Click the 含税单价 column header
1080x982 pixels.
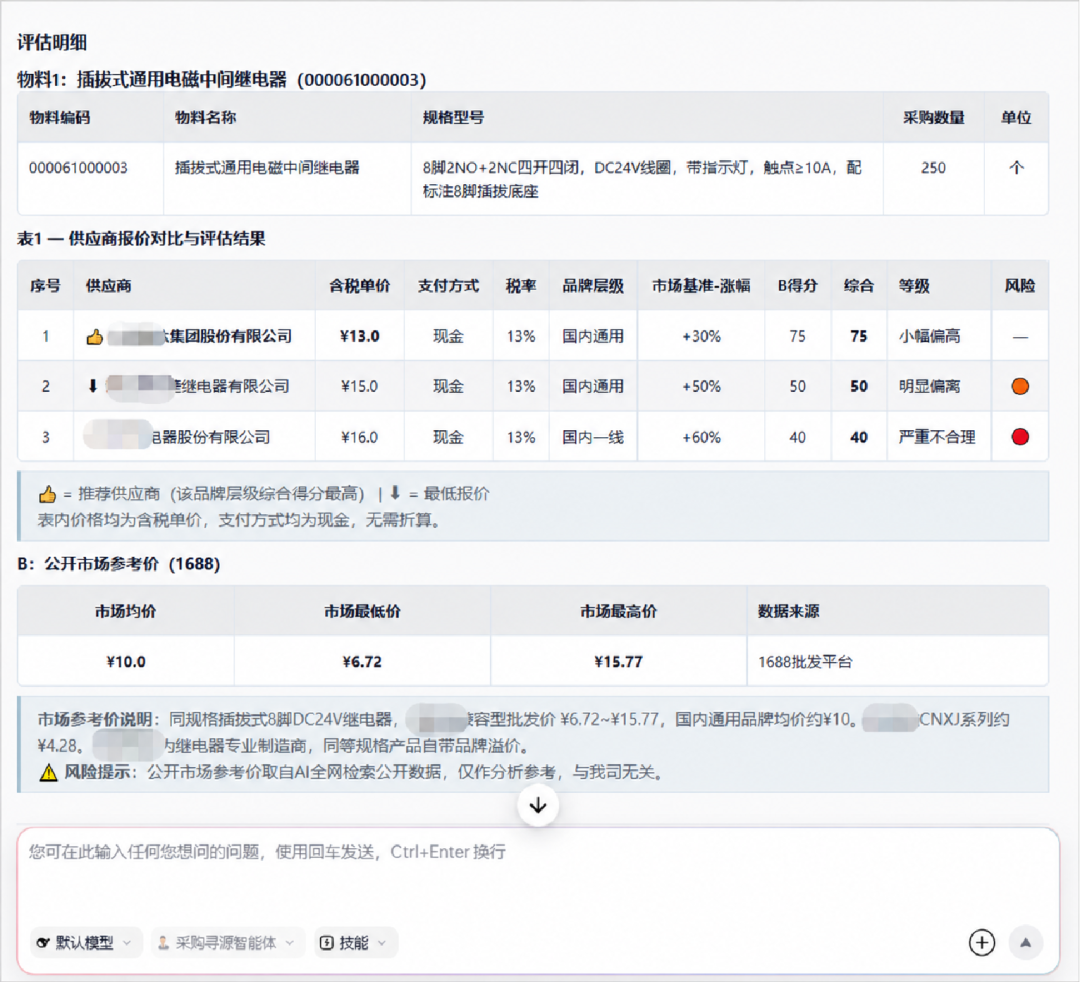(x=360, y=286)
